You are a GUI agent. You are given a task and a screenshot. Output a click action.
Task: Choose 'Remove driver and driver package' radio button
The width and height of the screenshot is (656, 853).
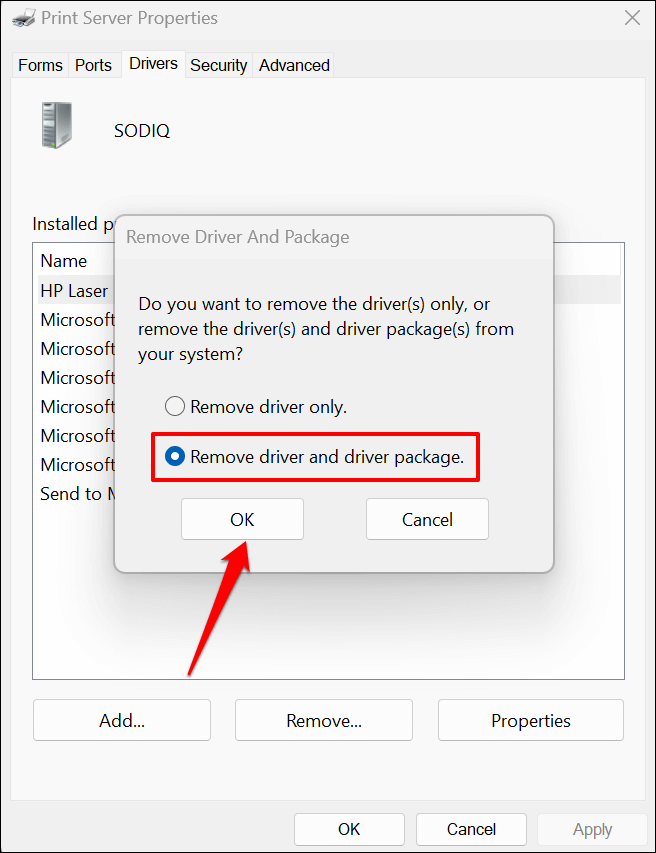pos(175,457)
